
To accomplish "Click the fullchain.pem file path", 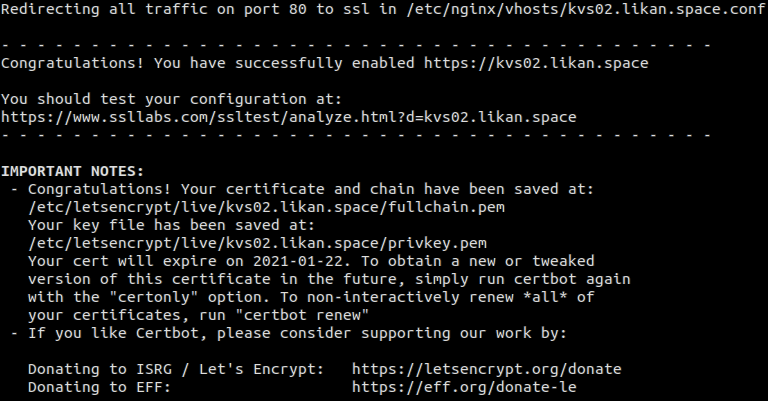I will pos(266,207).
